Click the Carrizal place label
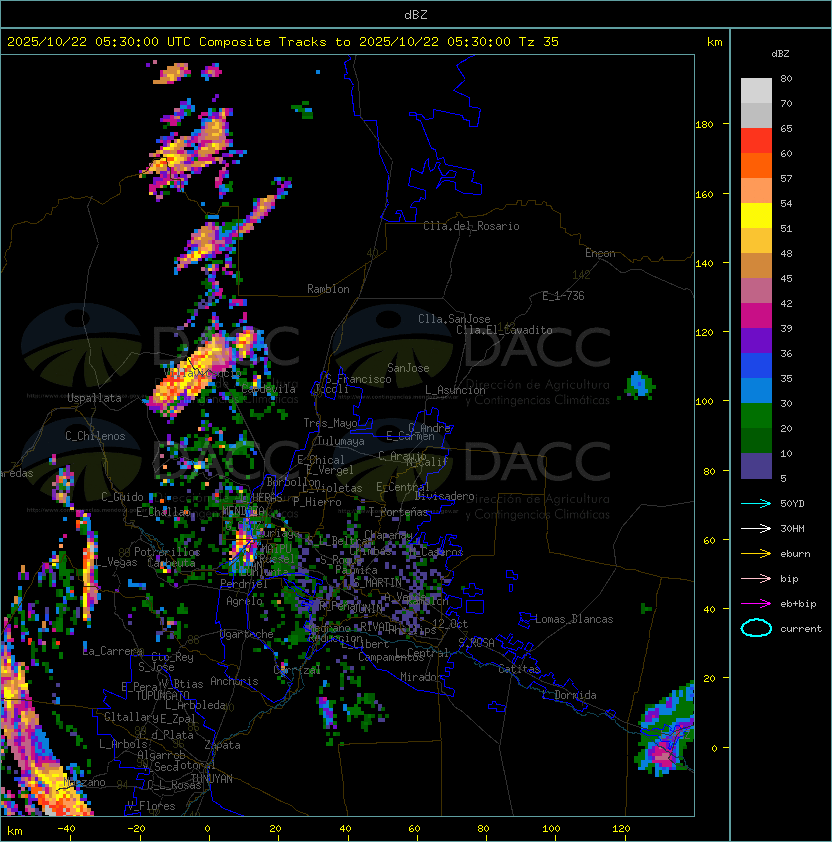The height and width of the screenshot is (842, 832). tap(297, 670)
